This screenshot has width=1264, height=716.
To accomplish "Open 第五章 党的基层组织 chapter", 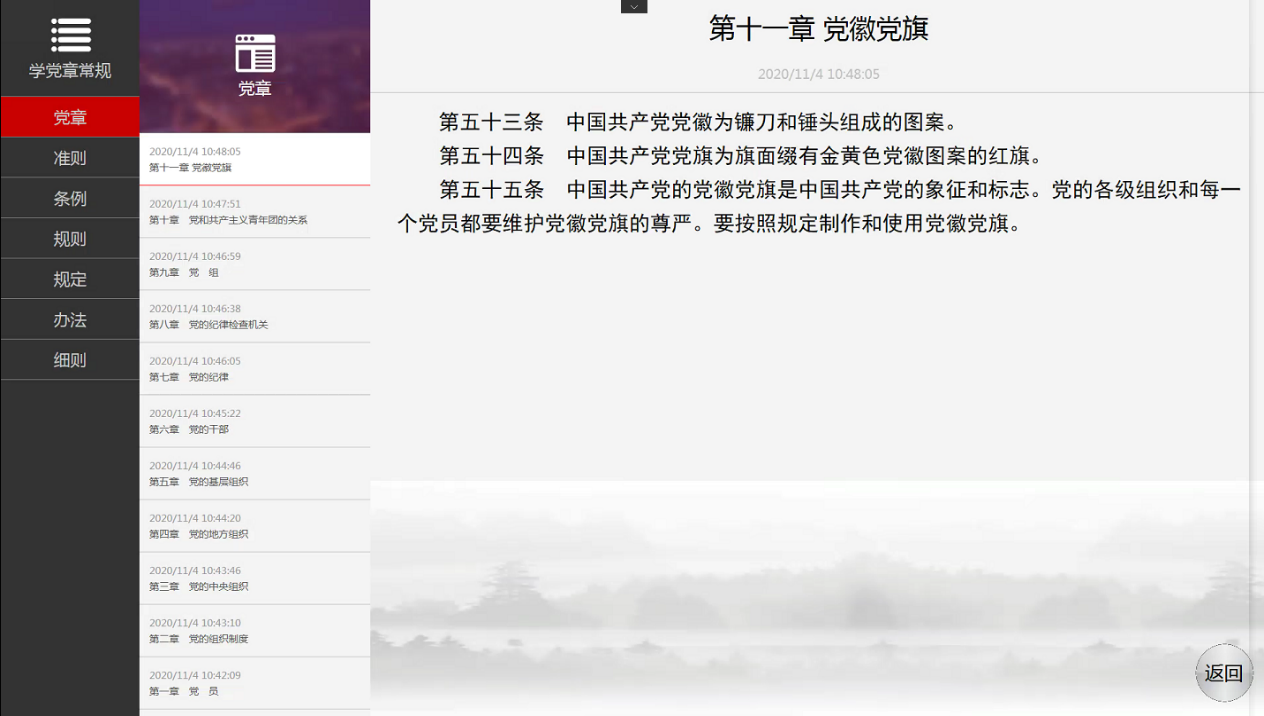I will pos(254,474).
